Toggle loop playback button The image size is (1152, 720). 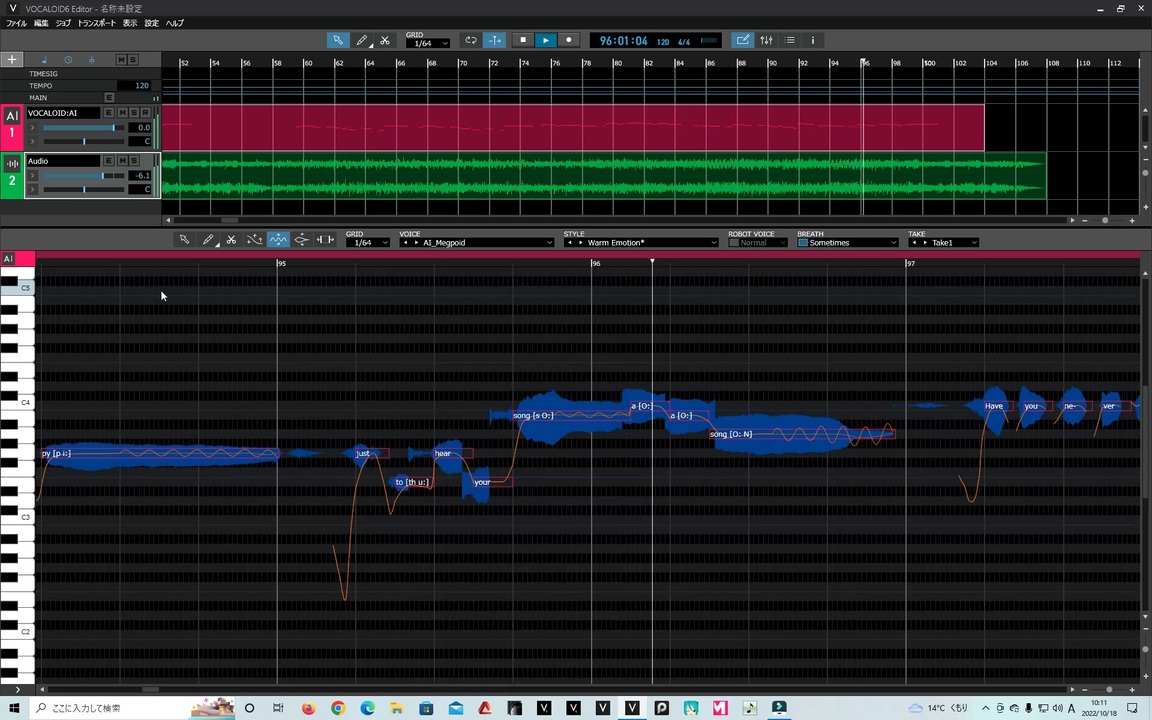[471, 40]
